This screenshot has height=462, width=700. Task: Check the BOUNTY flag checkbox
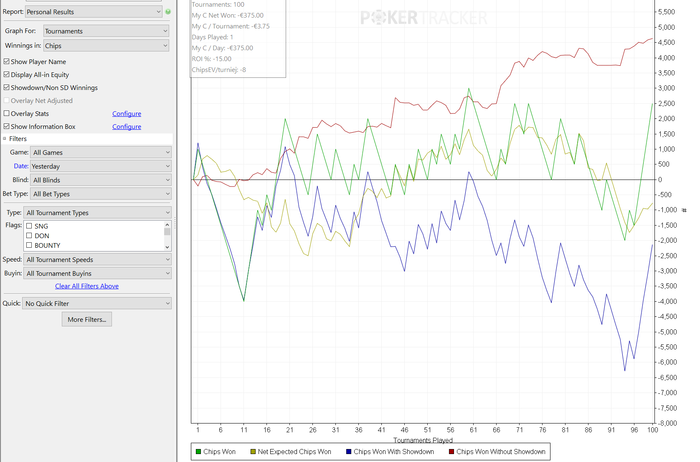point(29,245)
